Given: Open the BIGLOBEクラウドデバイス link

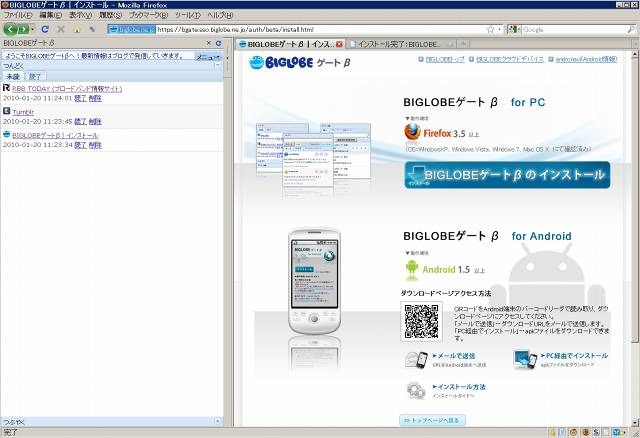Looking at the screenshot, I should (x=510, y=60).
